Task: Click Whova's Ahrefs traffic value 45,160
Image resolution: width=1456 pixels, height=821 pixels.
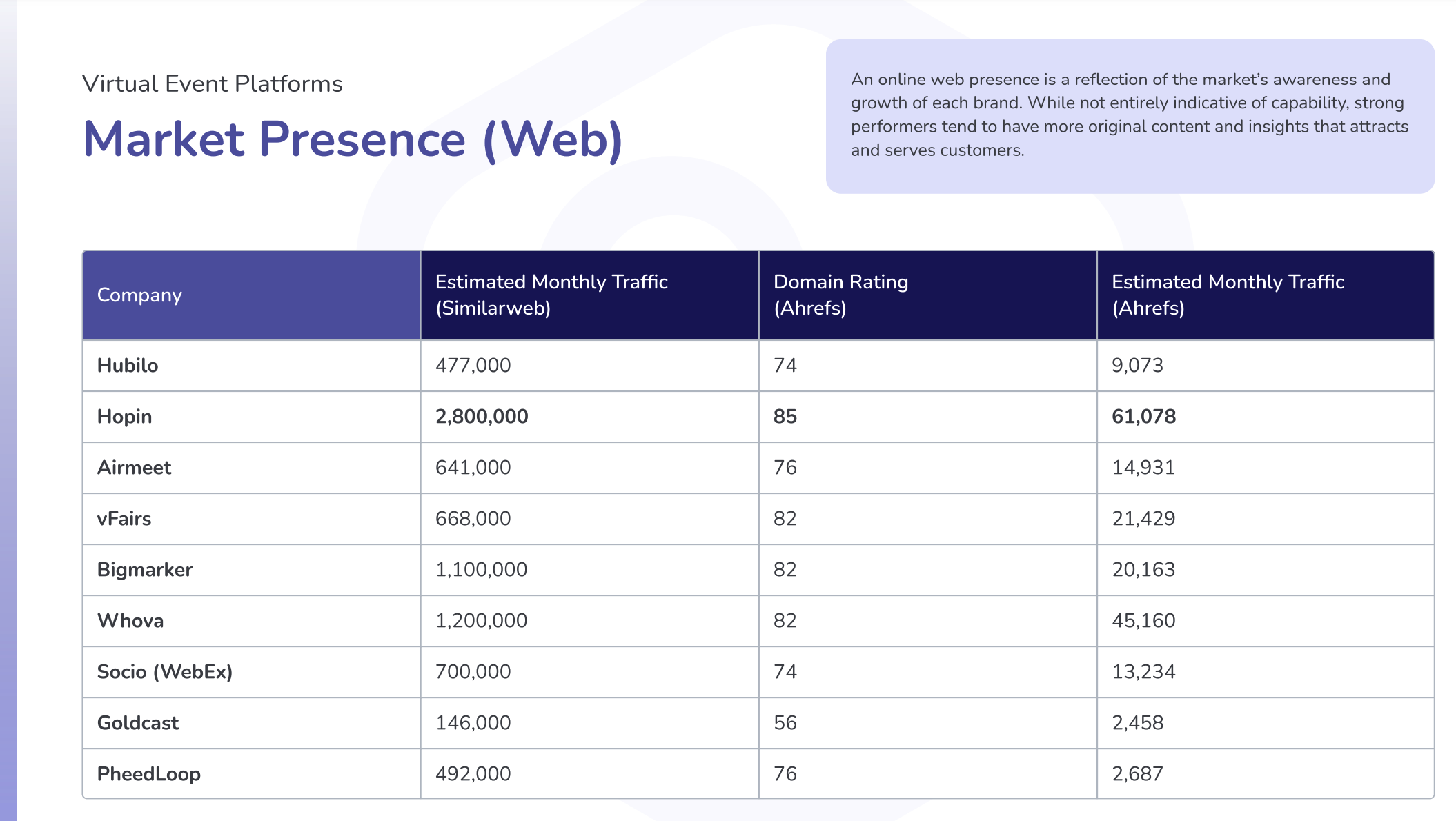Action: 1143,621
